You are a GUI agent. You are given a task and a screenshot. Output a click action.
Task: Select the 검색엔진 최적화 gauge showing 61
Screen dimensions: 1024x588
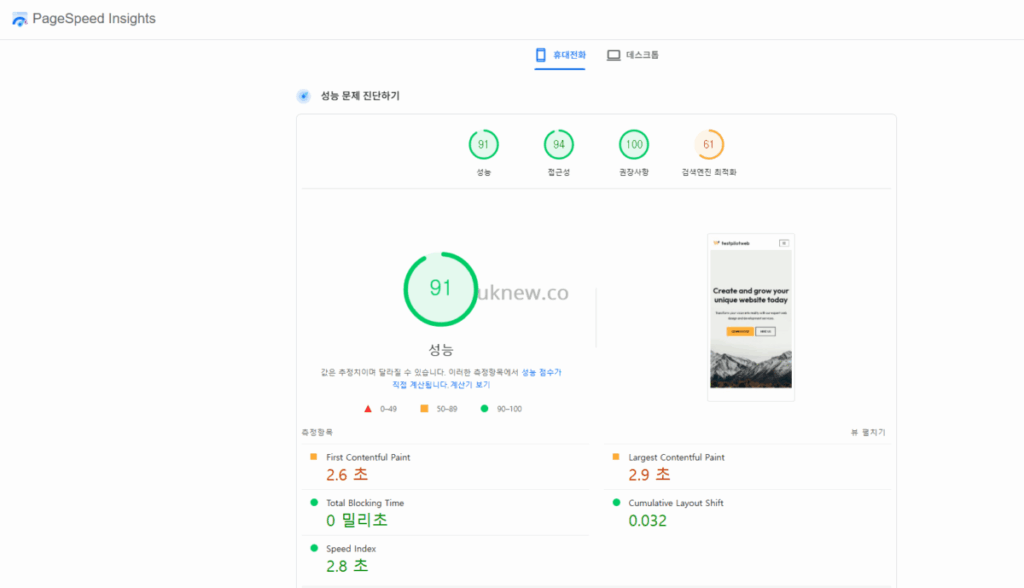[x=710, y=144]
